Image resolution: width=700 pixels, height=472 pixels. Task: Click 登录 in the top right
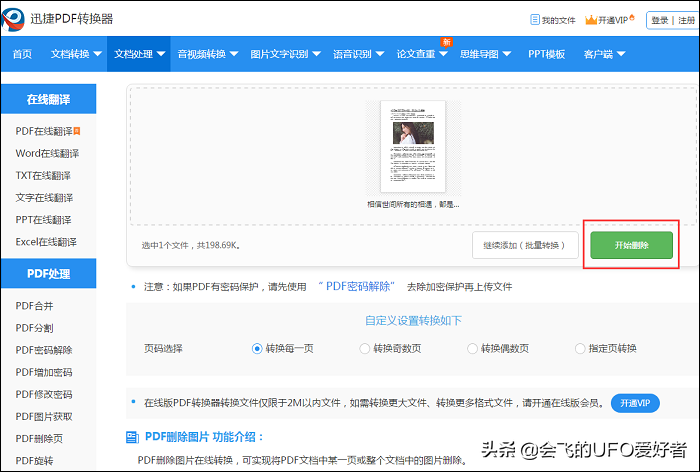point(659,20)
